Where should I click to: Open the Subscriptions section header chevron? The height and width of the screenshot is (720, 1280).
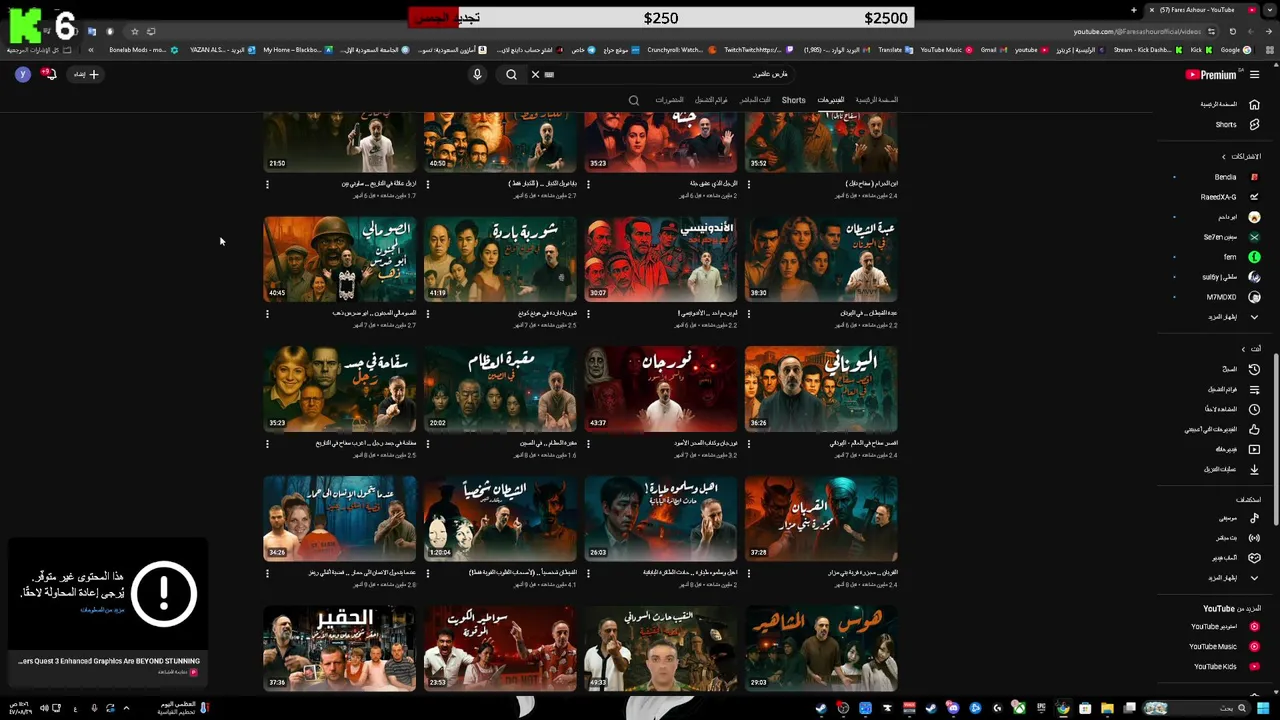[1223, 157]
